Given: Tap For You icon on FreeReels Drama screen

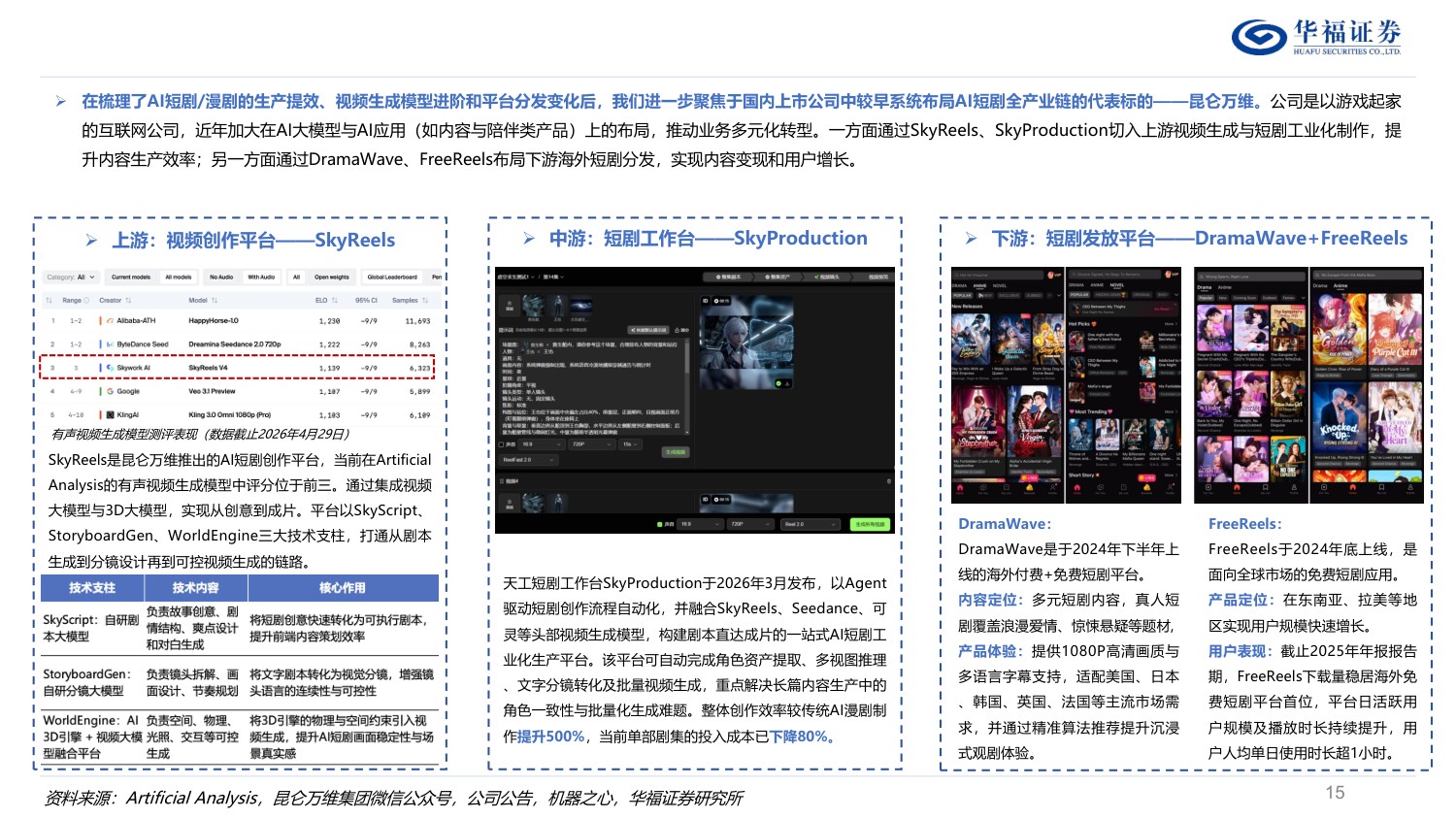Looking at the screenshot, I should pos(1208,490).
